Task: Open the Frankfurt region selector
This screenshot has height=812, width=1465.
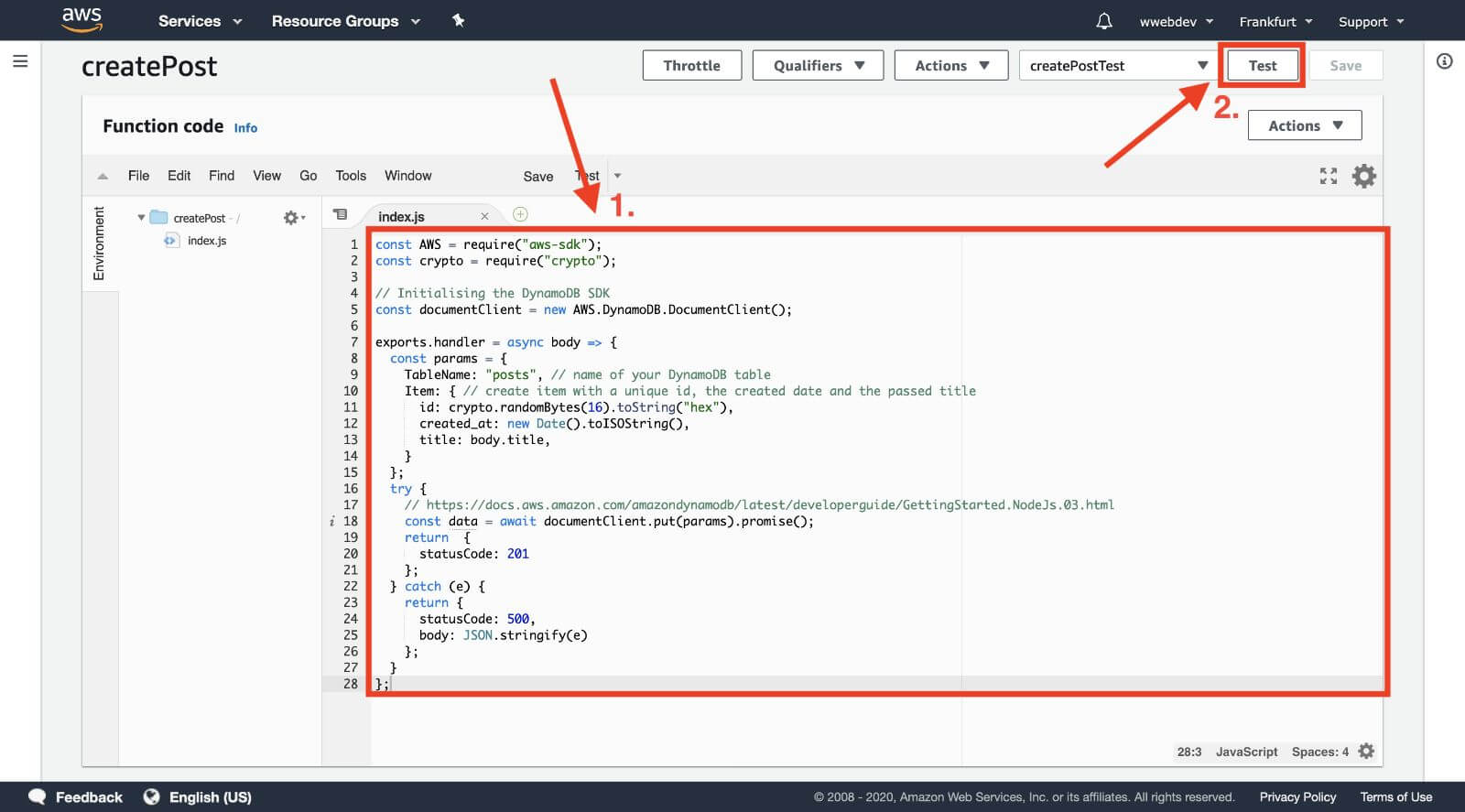Action: pyautogui.click(x=1275, y=21)
